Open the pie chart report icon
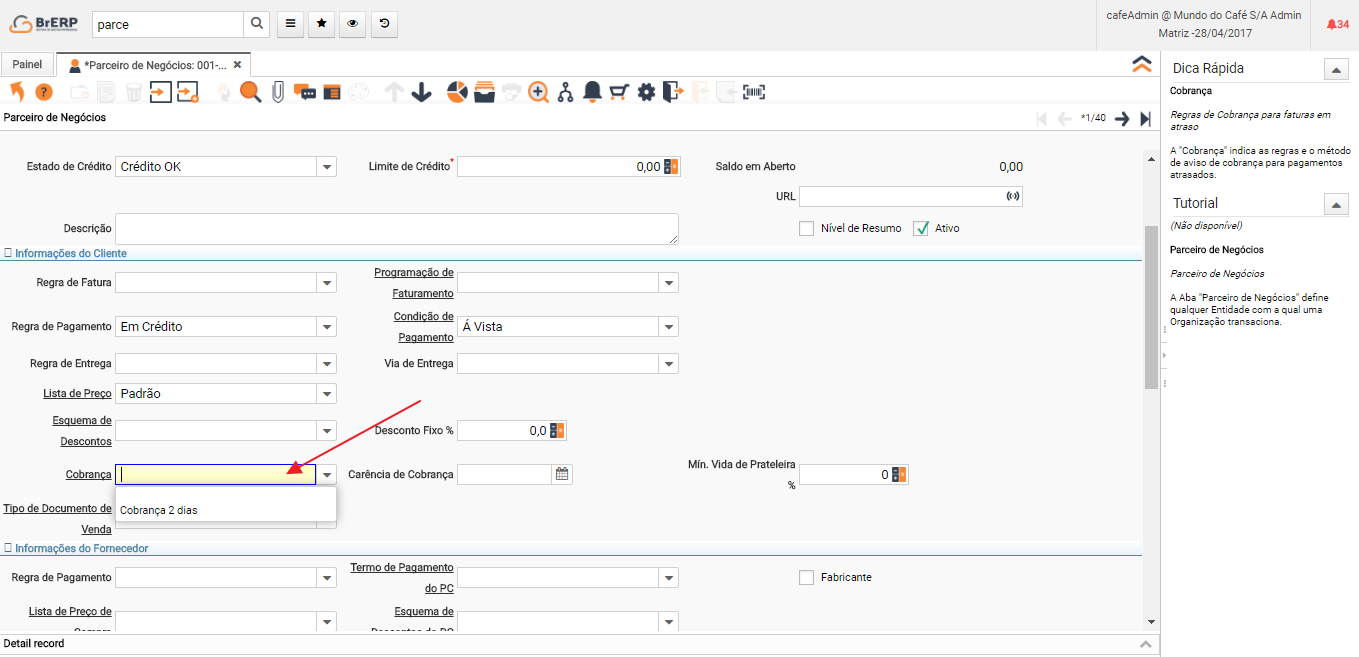This screenshot has width=1359, height=657. click(x=457, y=92)
